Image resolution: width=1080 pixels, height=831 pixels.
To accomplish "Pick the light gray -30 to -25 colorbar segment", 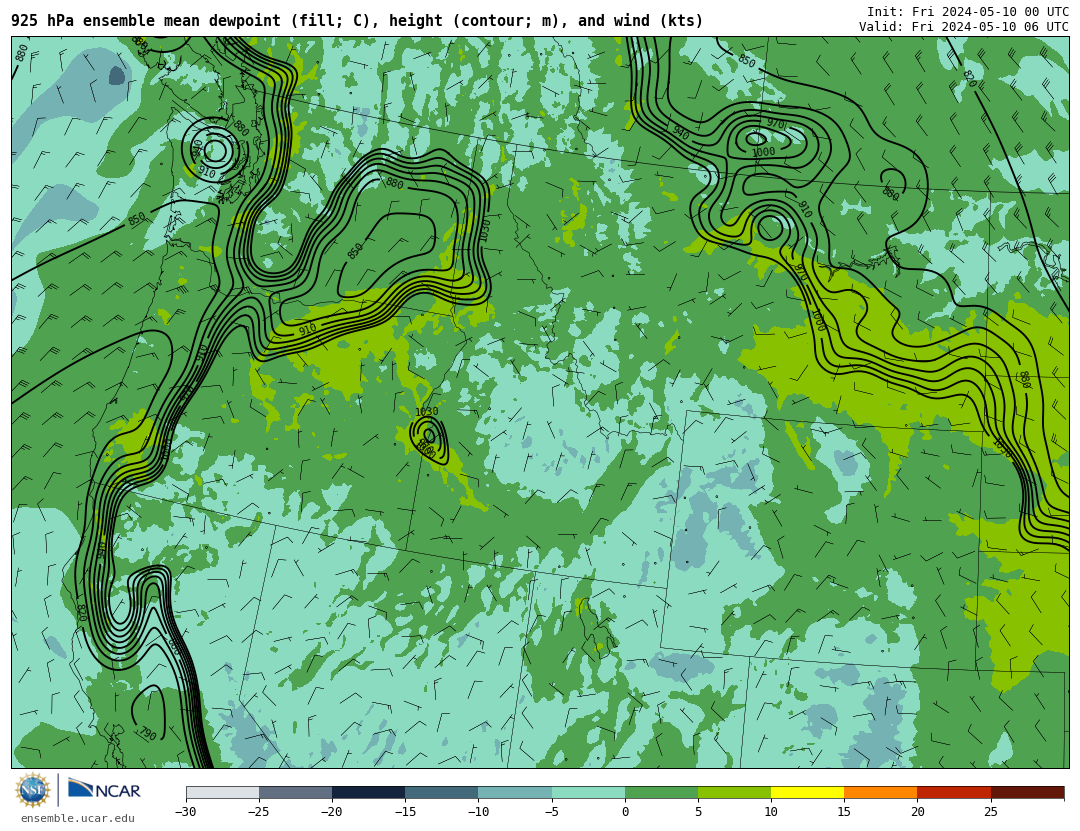I will 222,792.
